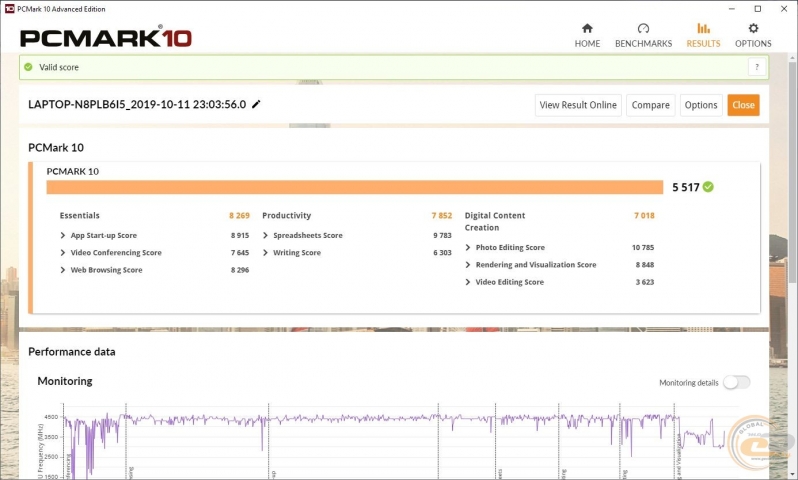Click the Writing value 6 303
Viewport: 798px width, 480px height.
(x=442, y=252)
